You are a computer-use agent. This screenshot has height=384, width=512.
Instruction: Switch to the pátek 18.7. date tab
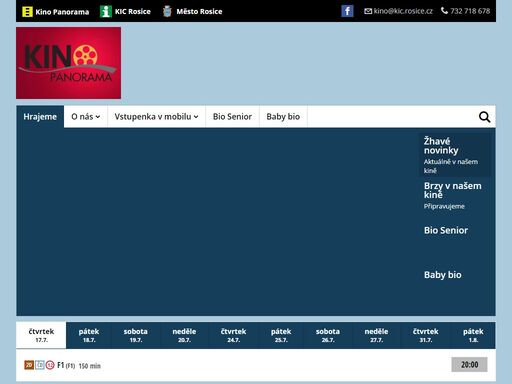89,335
